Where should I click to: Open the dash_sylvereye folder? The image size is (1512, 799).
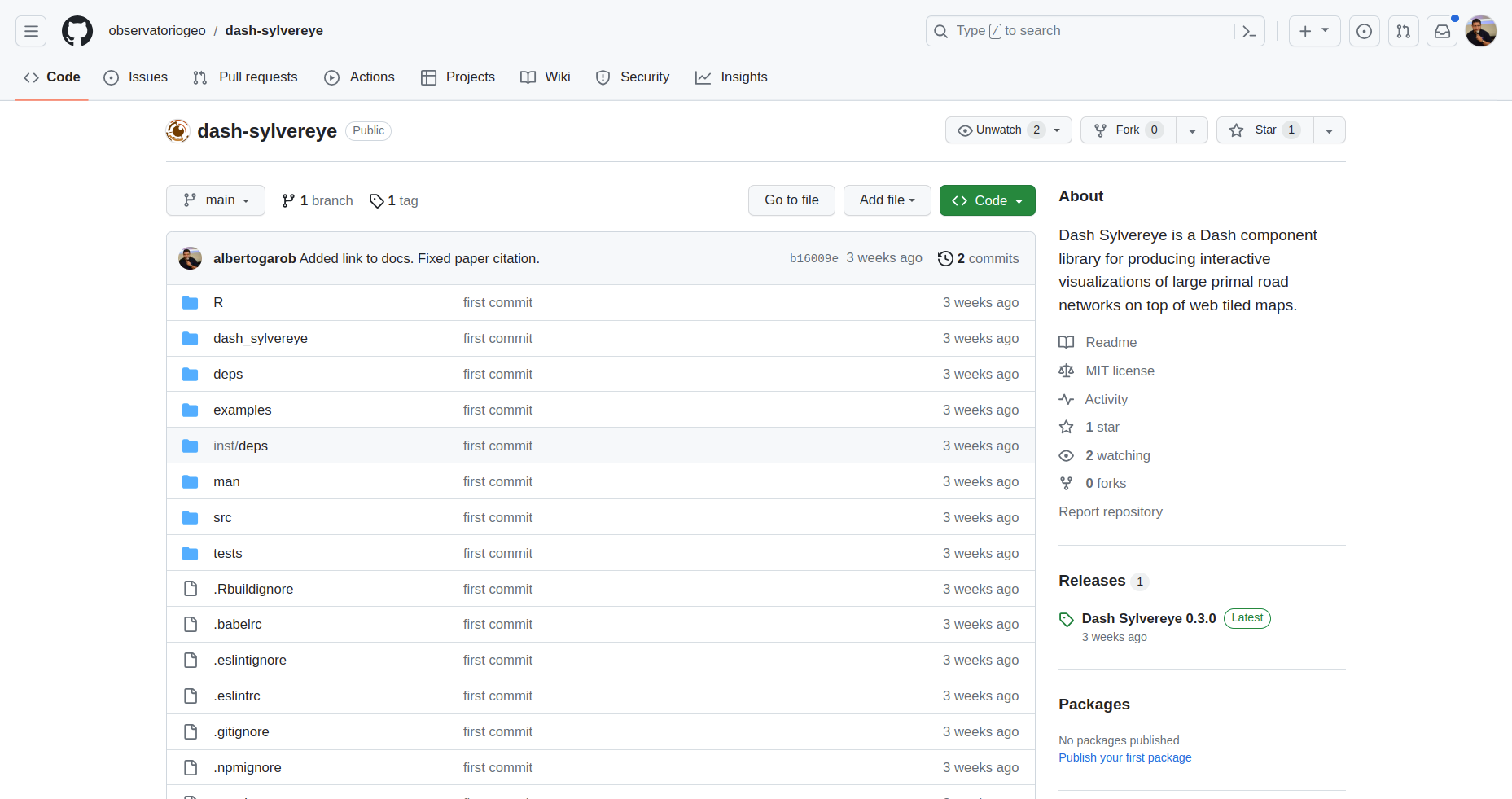coord(261,339)
